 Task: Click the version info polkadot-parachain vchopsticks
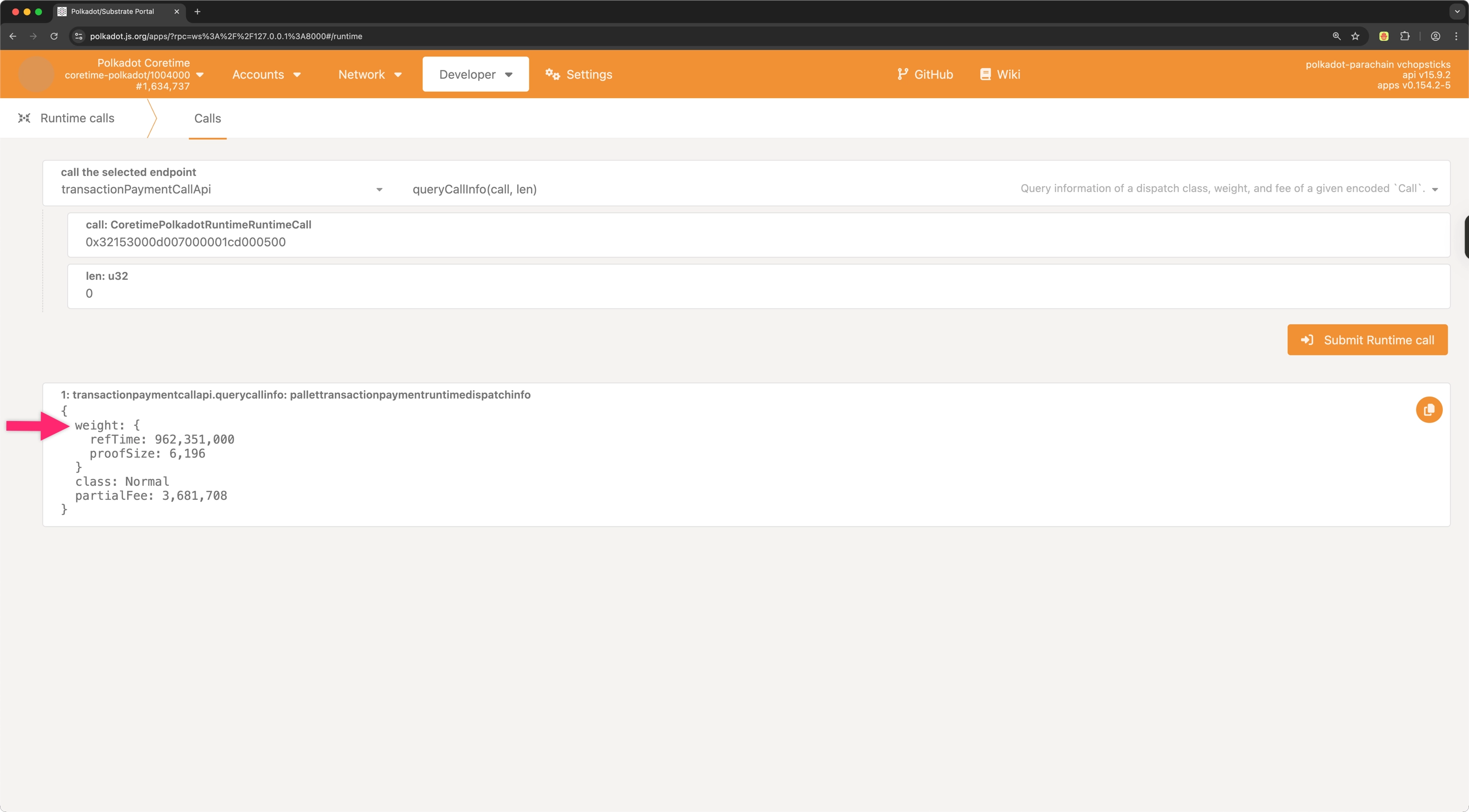[1378, 65]
